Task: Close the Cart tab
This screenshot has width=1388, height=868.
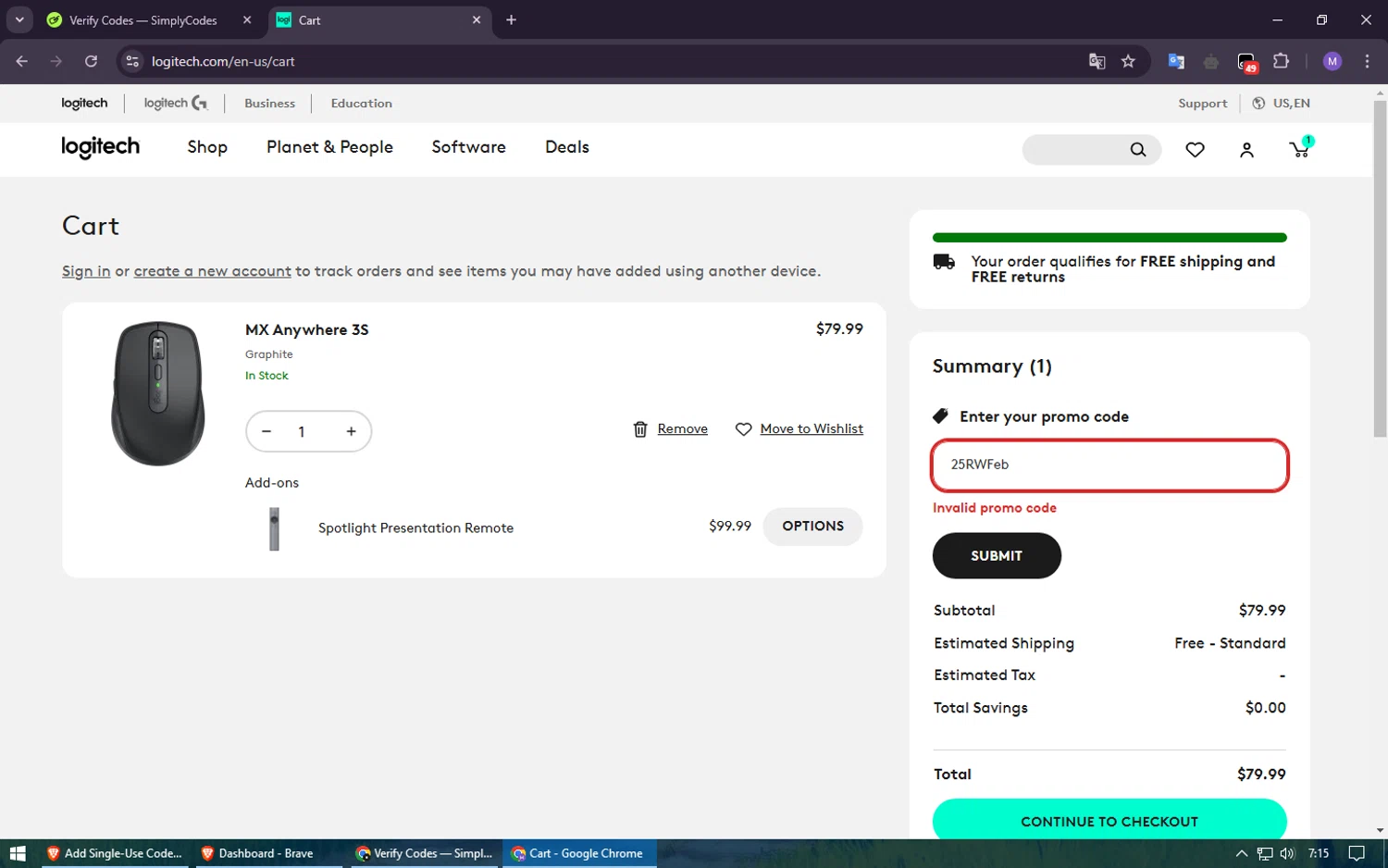Action: click(477, 19)
